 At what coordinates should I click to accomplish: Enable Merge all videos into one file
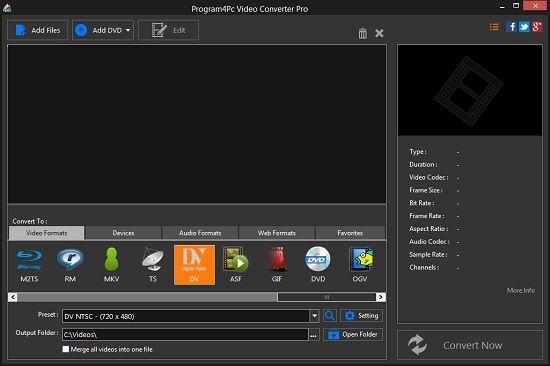click(66, 349)
